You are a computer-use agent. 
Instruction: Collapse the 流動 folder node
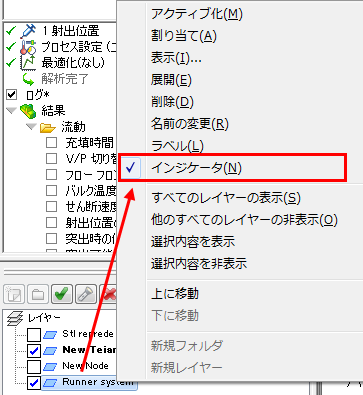click(x=31, y=127)
